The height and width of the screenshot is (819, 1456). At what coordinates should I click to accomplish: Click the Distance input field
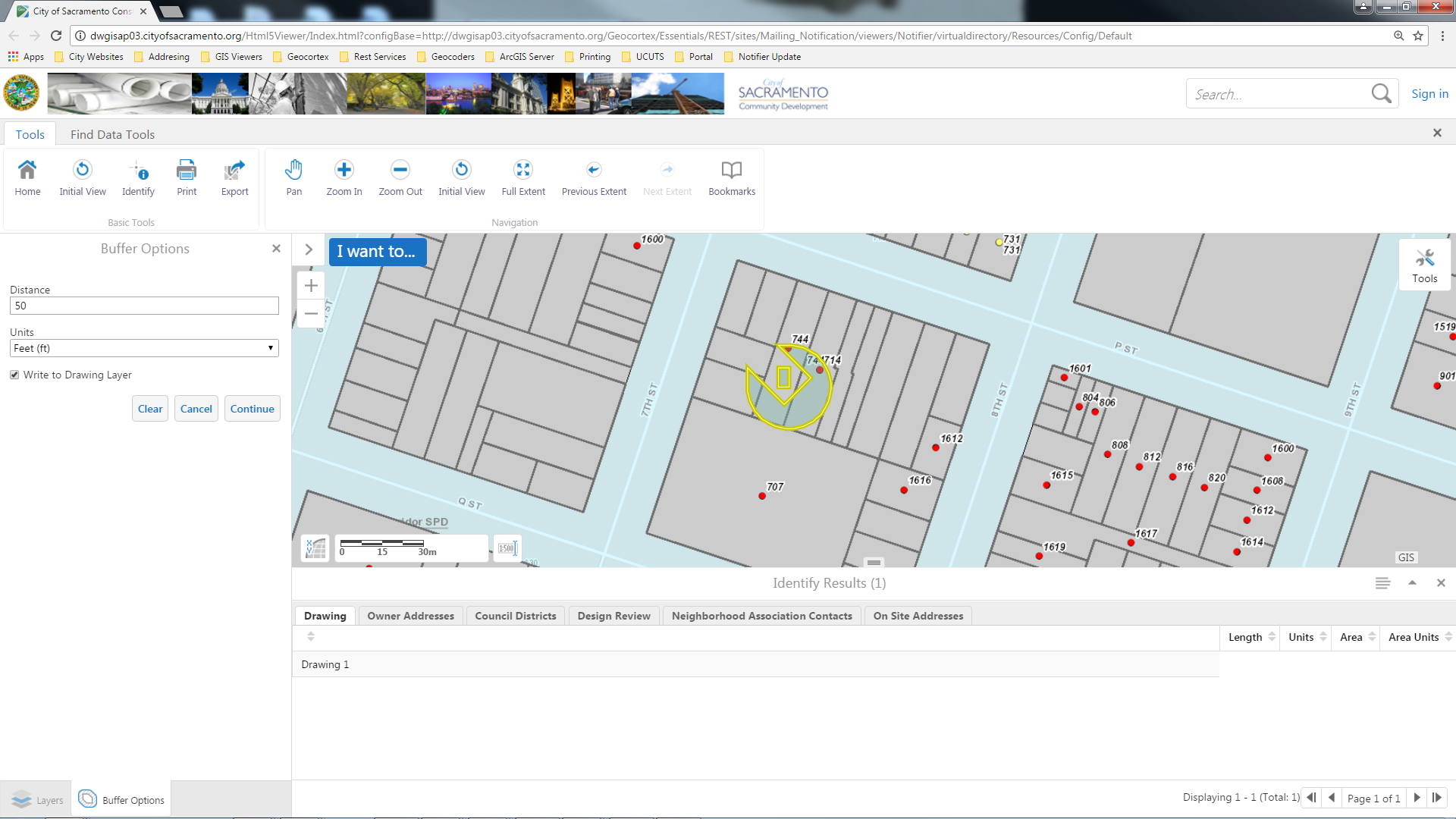pyautogui.click(x=144, y=306)
